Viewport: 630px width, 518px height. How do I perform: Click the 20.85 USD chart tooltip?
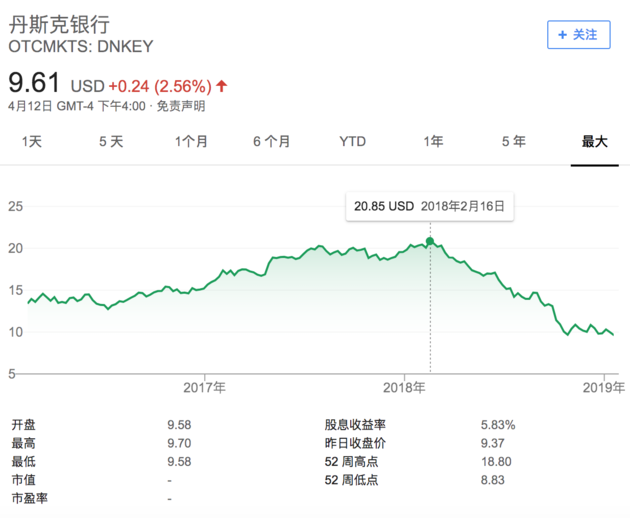click(430, 207)
